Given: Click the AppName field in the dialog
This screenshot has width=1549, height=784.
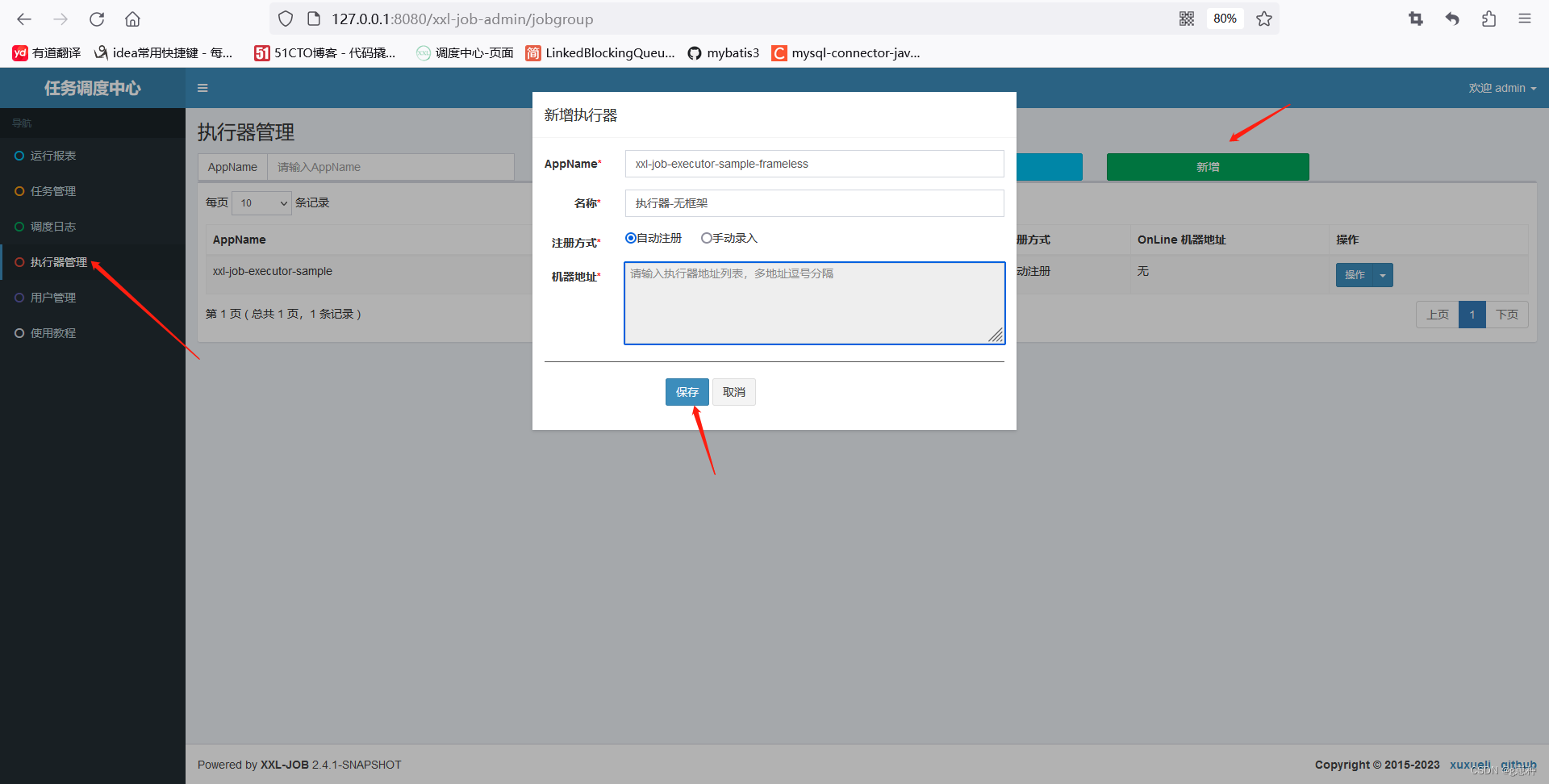Looking at the screenshot, I should (814, 164).
